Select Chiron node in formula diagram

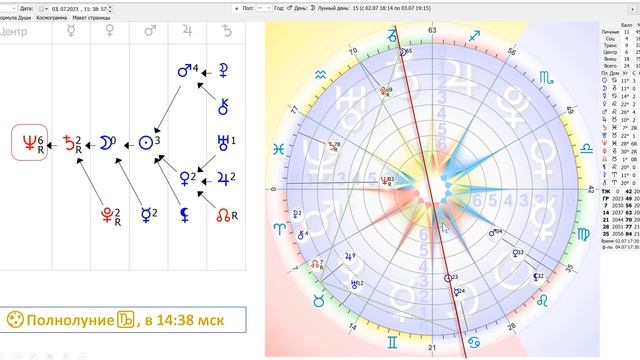(223, 106)
